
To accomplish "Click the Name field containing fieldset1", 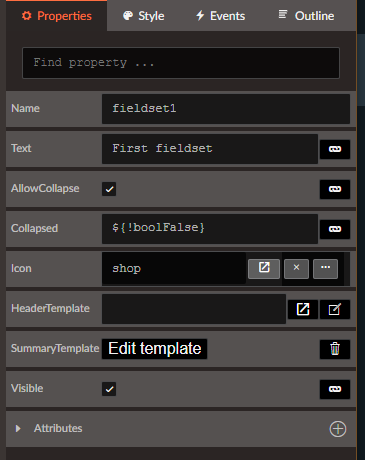I will click(x=226, y=109).
